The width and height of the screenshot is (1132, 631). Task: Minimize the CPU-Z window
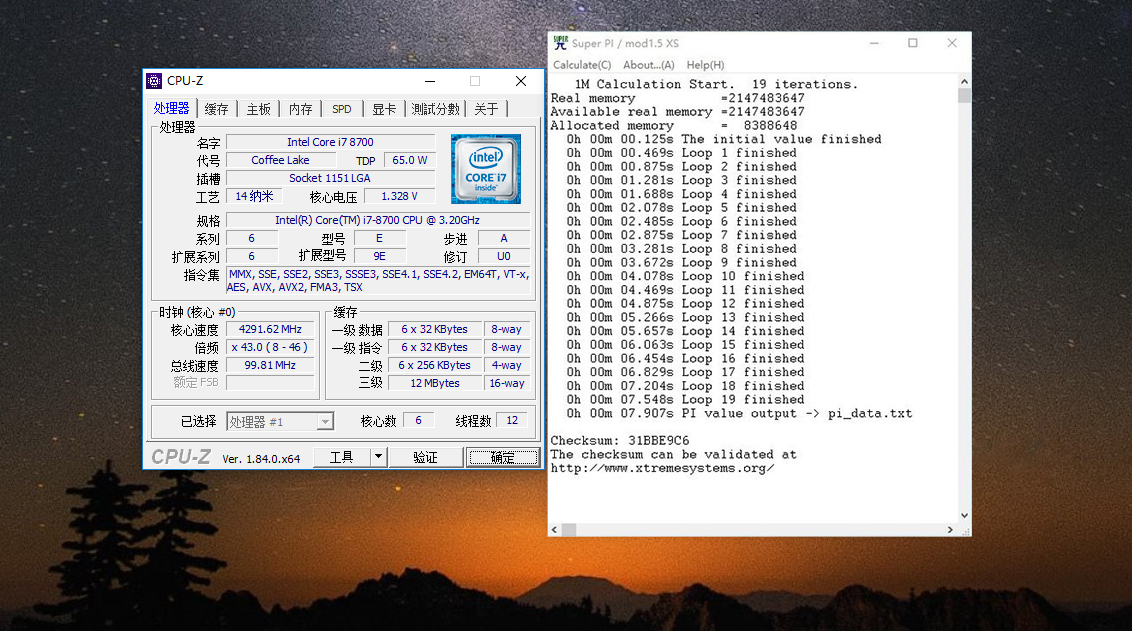click(x=430, y=81)
